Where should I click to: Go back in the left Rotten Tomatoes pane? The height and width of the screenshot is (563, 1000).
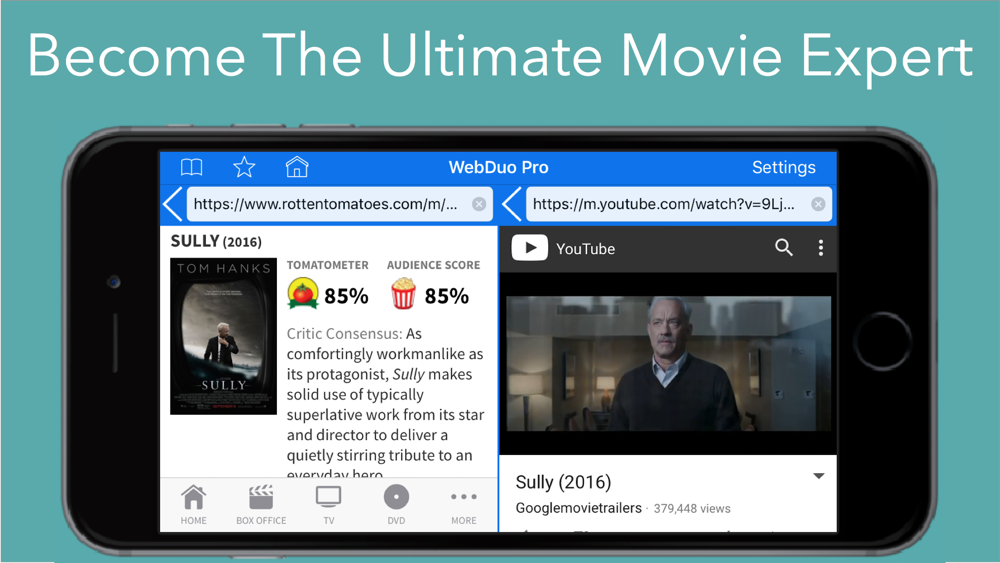click(173, 204)
